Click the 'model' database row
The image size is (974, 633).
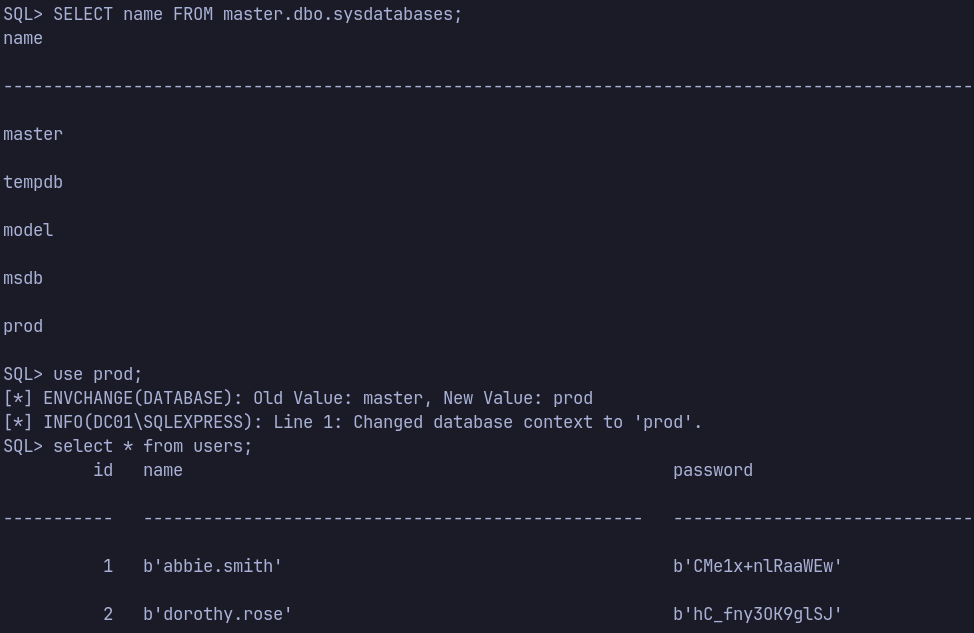[28, 230]
